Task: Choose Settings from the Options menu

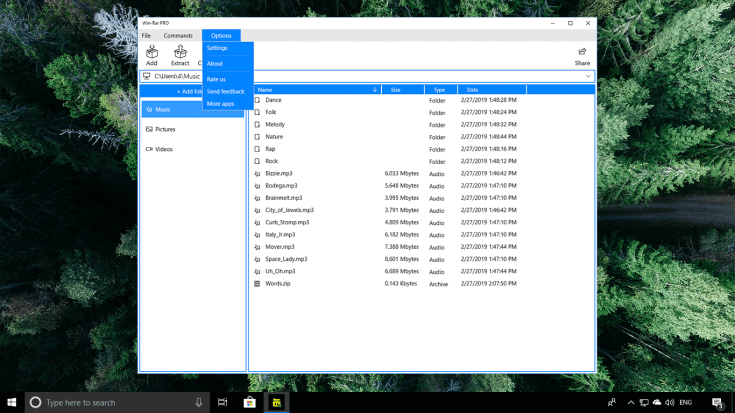Action: [x=217, y=48]
